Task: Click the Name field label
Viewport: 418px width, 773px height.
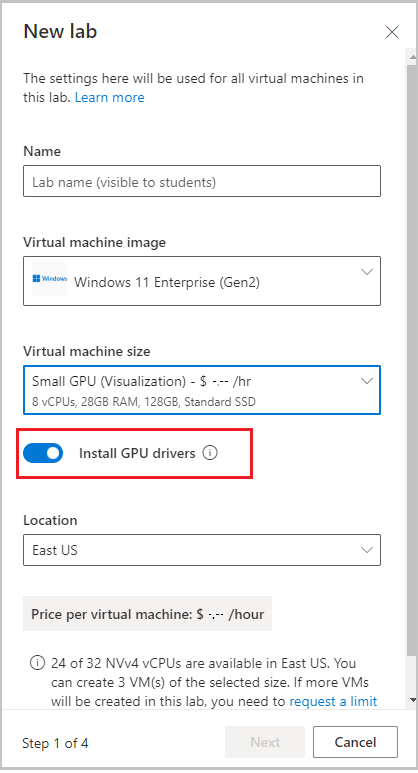Action: pos(42,151)
